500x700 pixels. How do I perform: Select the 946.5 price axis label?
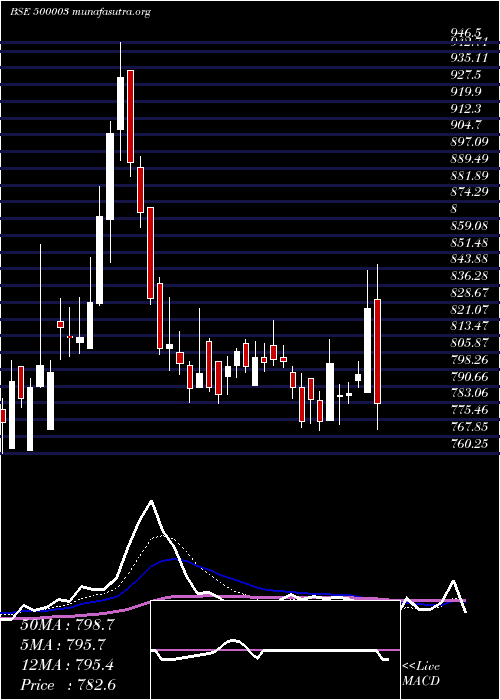pos(466,33)
